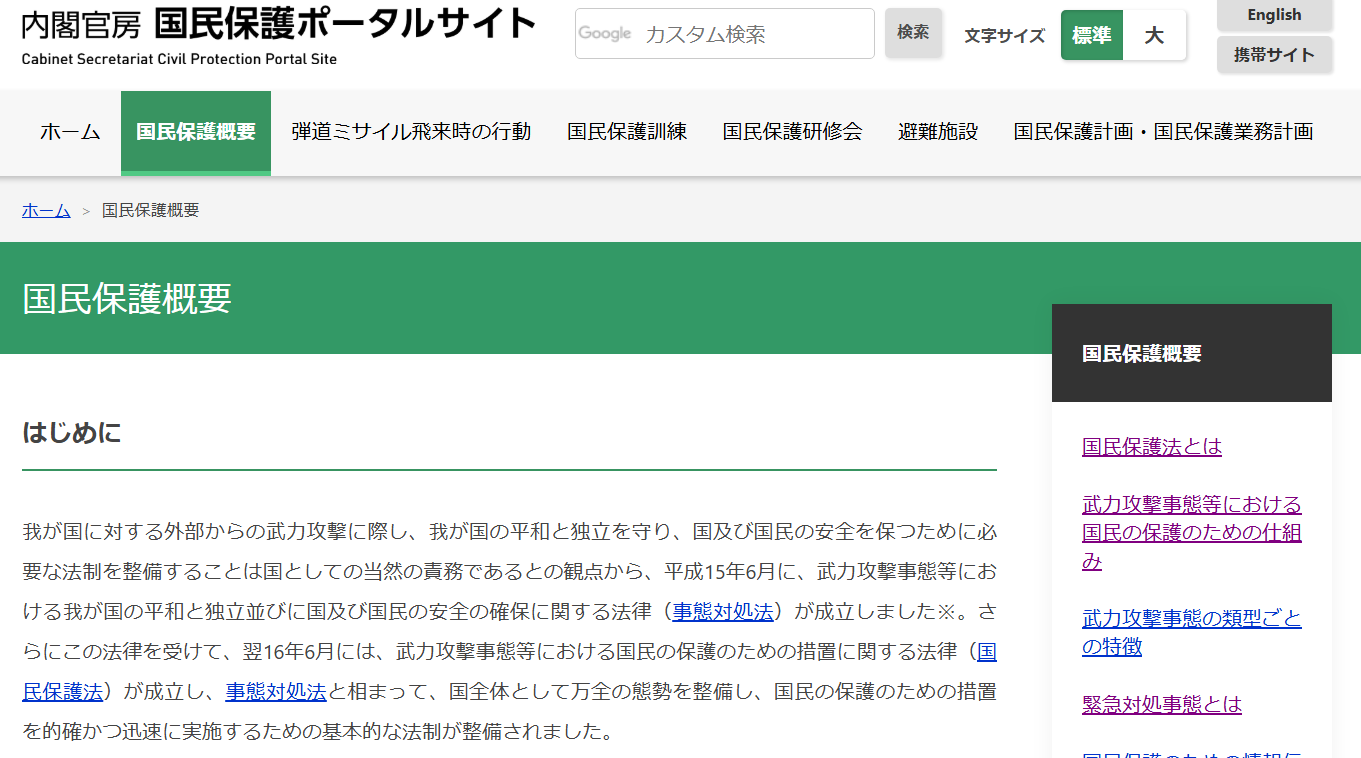Viewport: 1361px width, 758px height.
Task: Open the 国民保護研修会 menu item
Action: pyautogui.click(x=792, y=132)
